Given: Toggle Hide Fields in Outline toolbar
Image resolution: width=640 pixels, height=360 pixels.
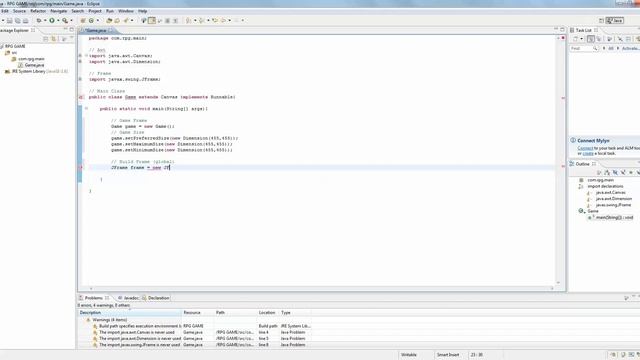Looking at the screenshot, I should click(615, 173).
